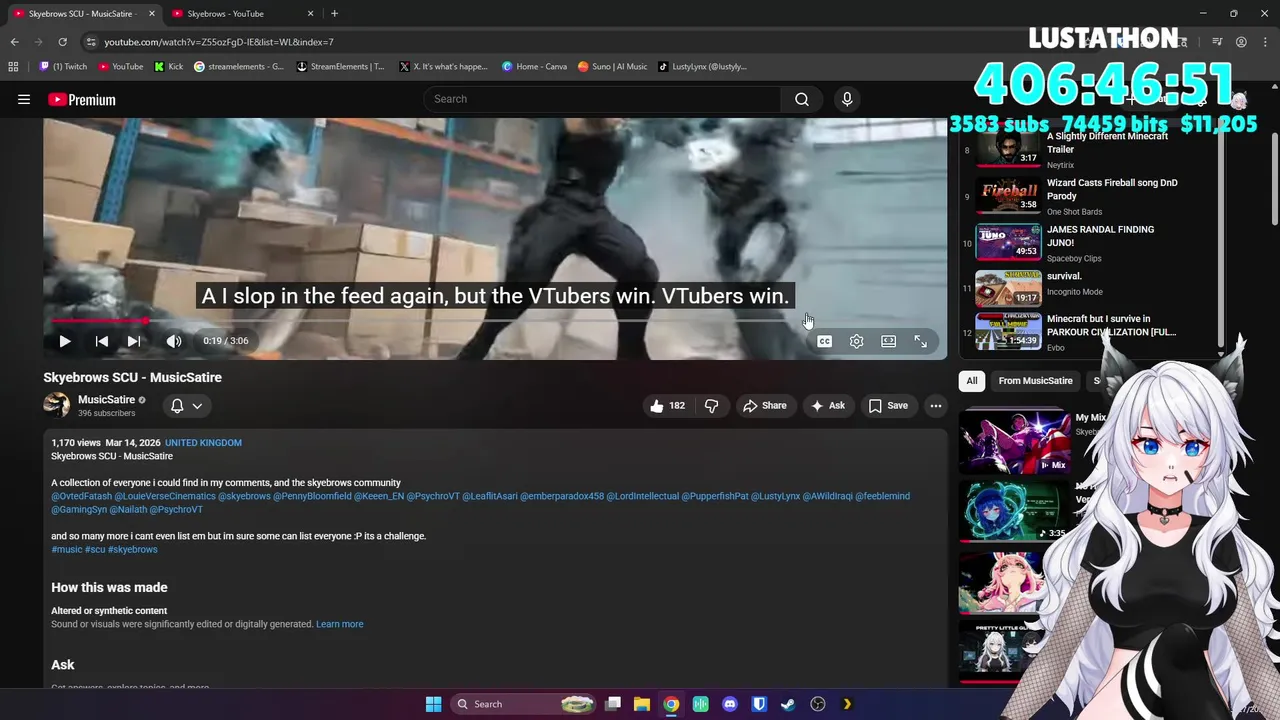Screen dimensions: 1280x720
Task: Open the YouTube hamburger guide menu
Action: pyautogui.click(x=24, y=99)
